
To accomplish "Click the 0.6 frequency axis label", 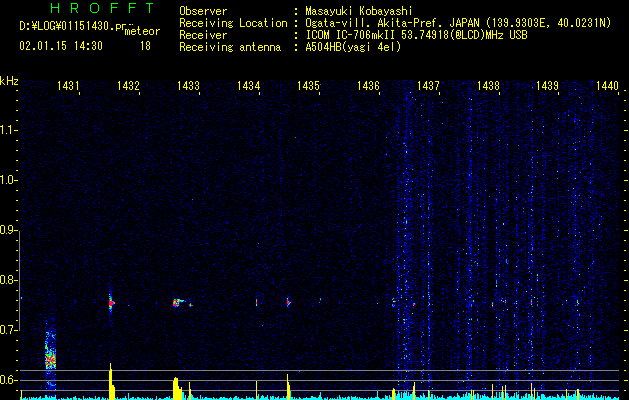I will click(x=8, y=380).
